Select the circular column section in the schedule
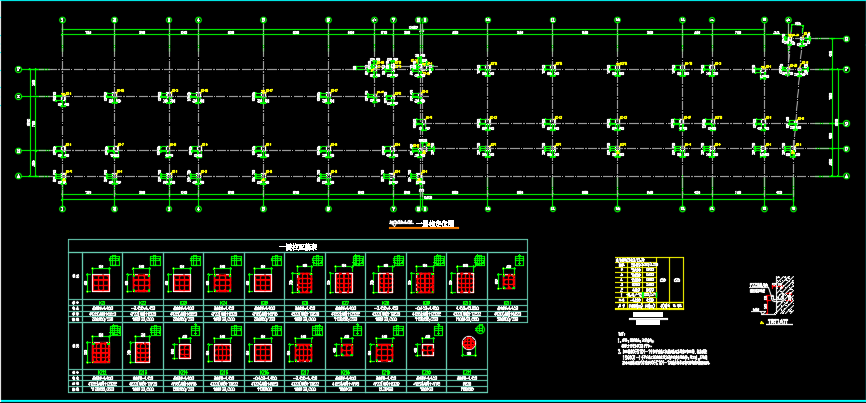Viewport: 866px width, 403px height. (x=468, y=343)
